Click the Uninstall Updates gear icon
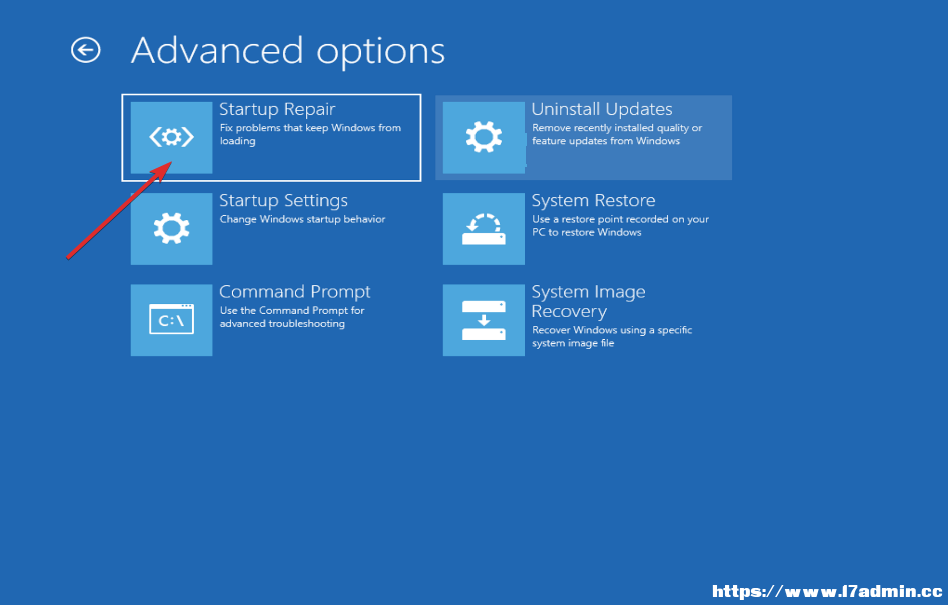Image resolution: width=948 pixels, height=605 pixels. click(x=484, y=137)
